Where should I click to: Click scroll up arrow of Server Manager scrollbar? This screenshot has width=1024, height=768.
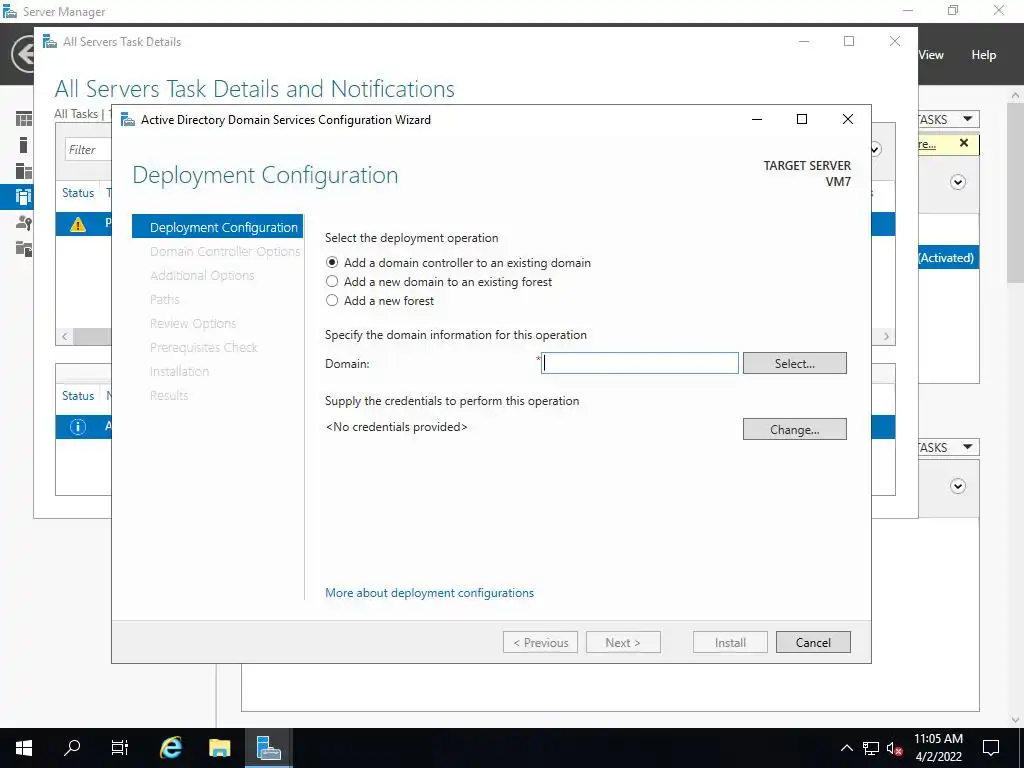click(1015, 95)
